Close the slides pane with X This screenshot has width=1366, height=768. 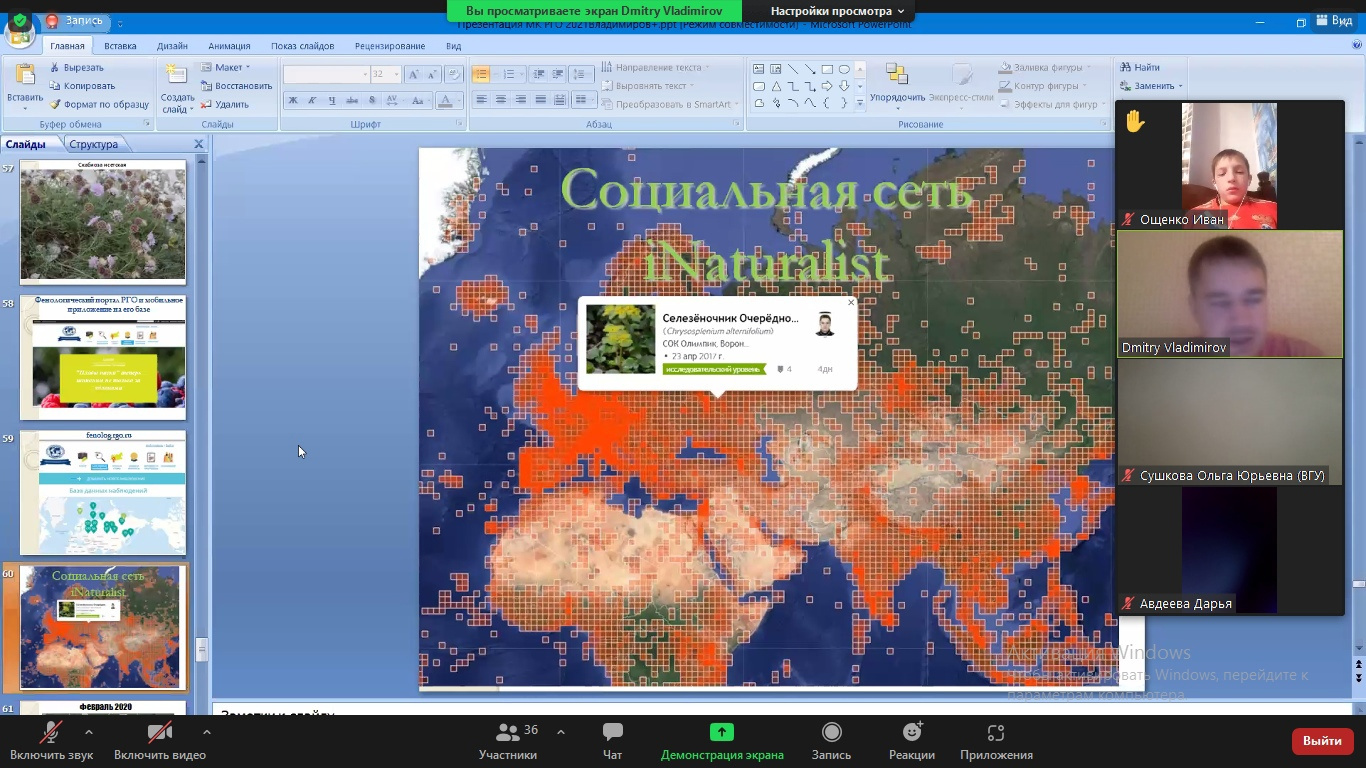[198, 144]
